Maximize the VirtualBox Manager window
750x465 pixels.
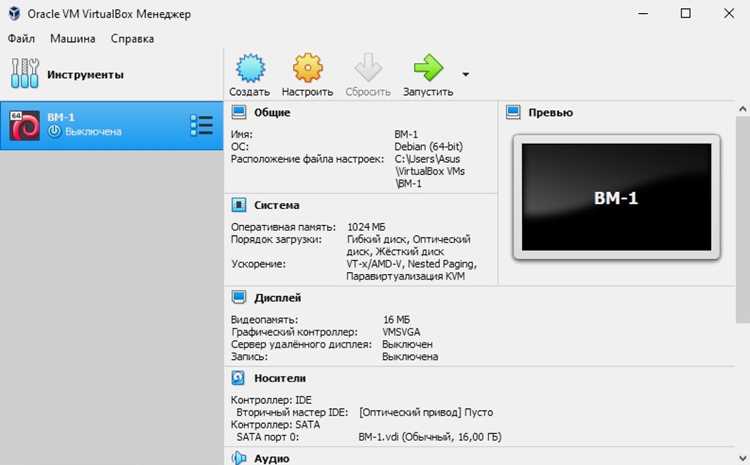pyautogui.click(x=685, y=13)
